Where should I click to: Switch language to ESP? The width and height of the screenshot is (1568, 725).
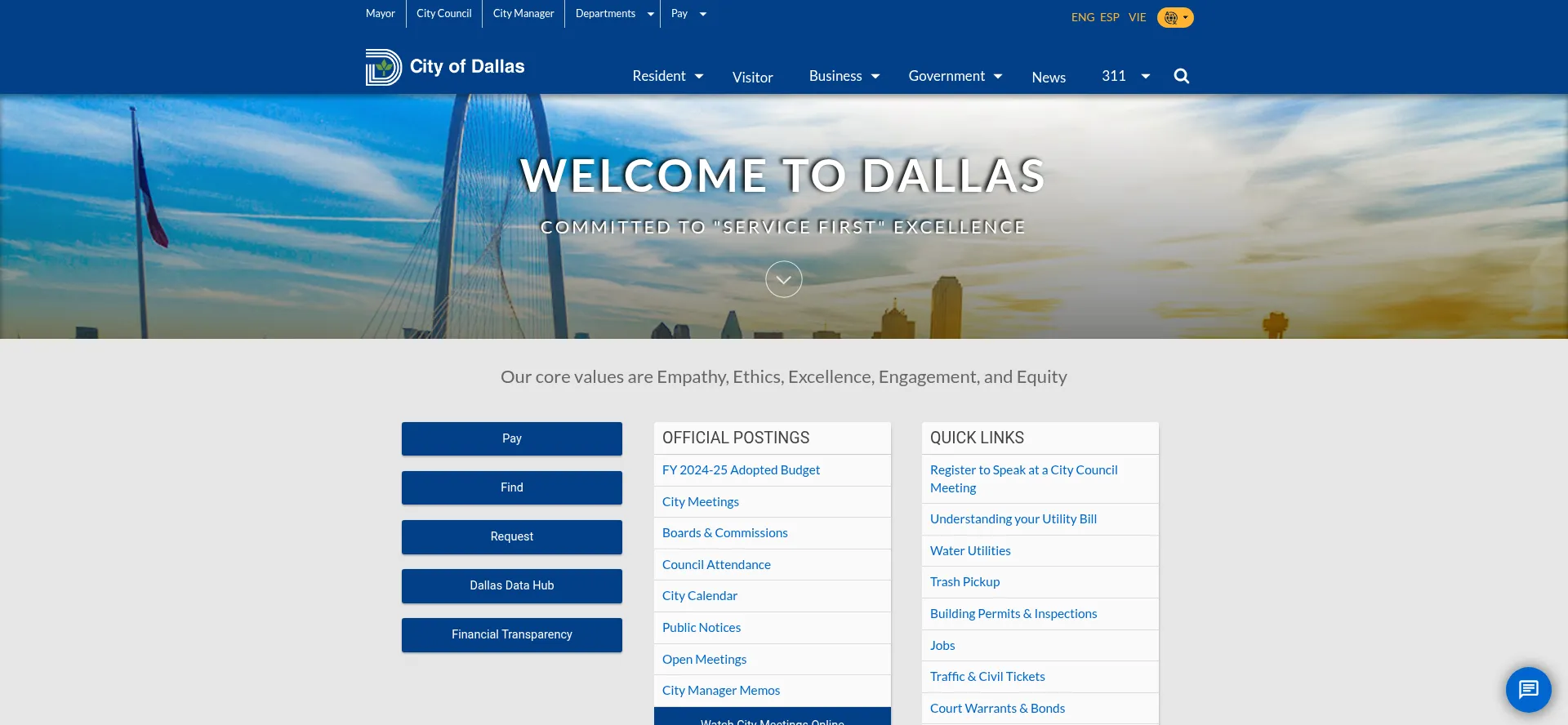1109,17
